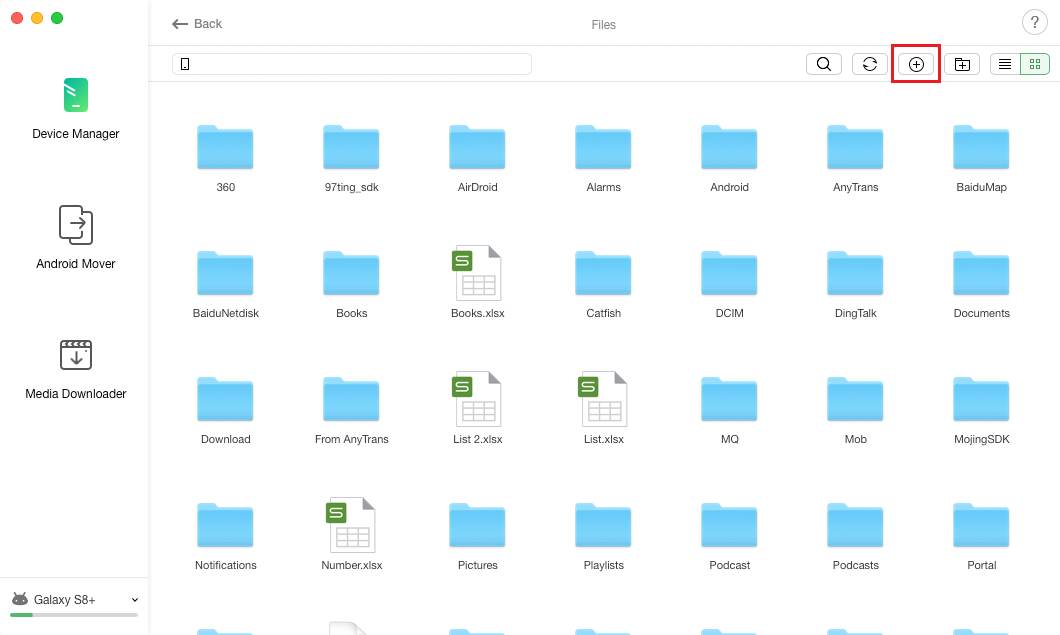Select the Catfish folder
The image size is (1060, 635).
point(603,273)
